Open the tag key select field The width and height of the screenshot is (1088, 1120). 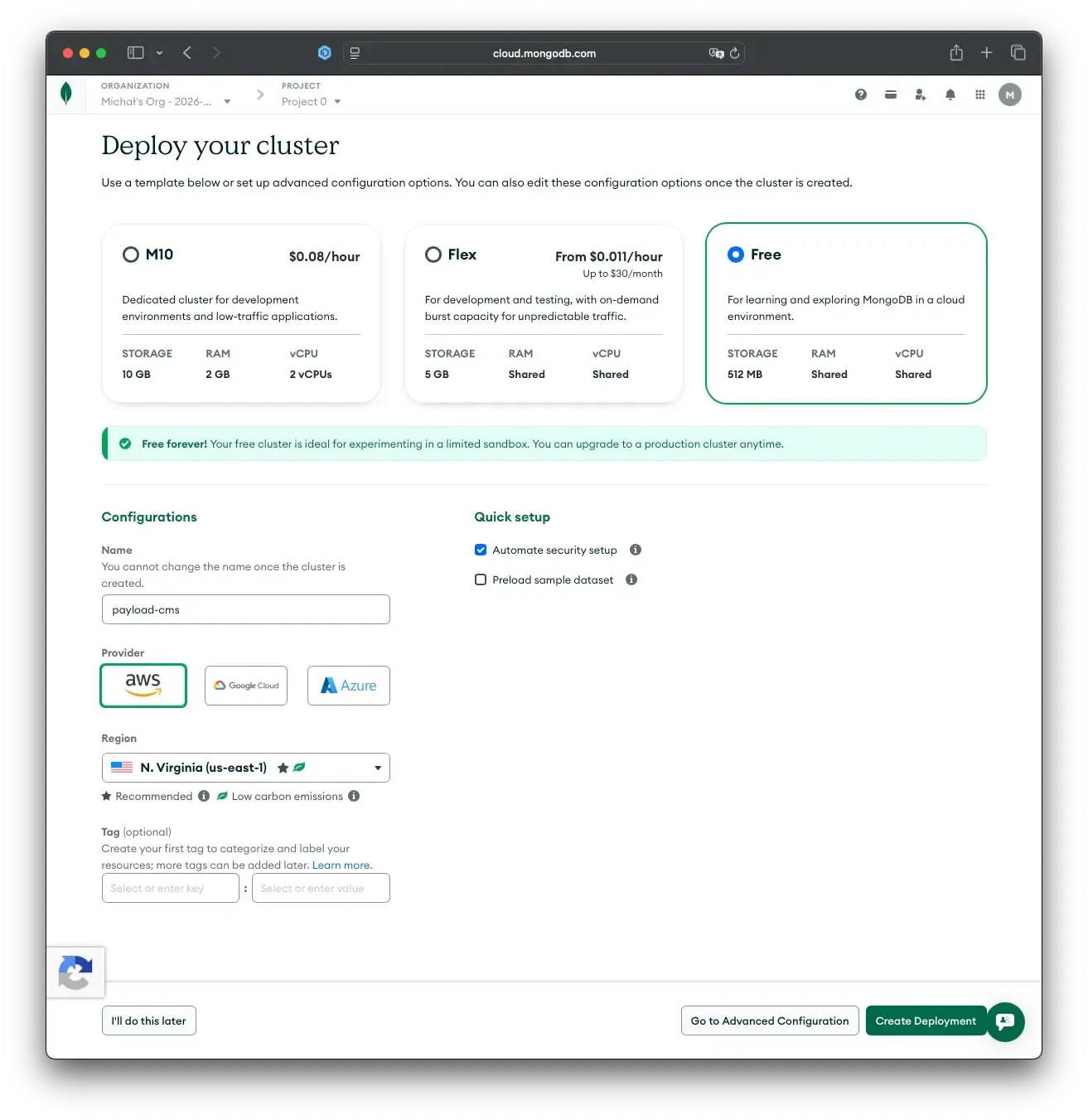click(x=171, y=888)
